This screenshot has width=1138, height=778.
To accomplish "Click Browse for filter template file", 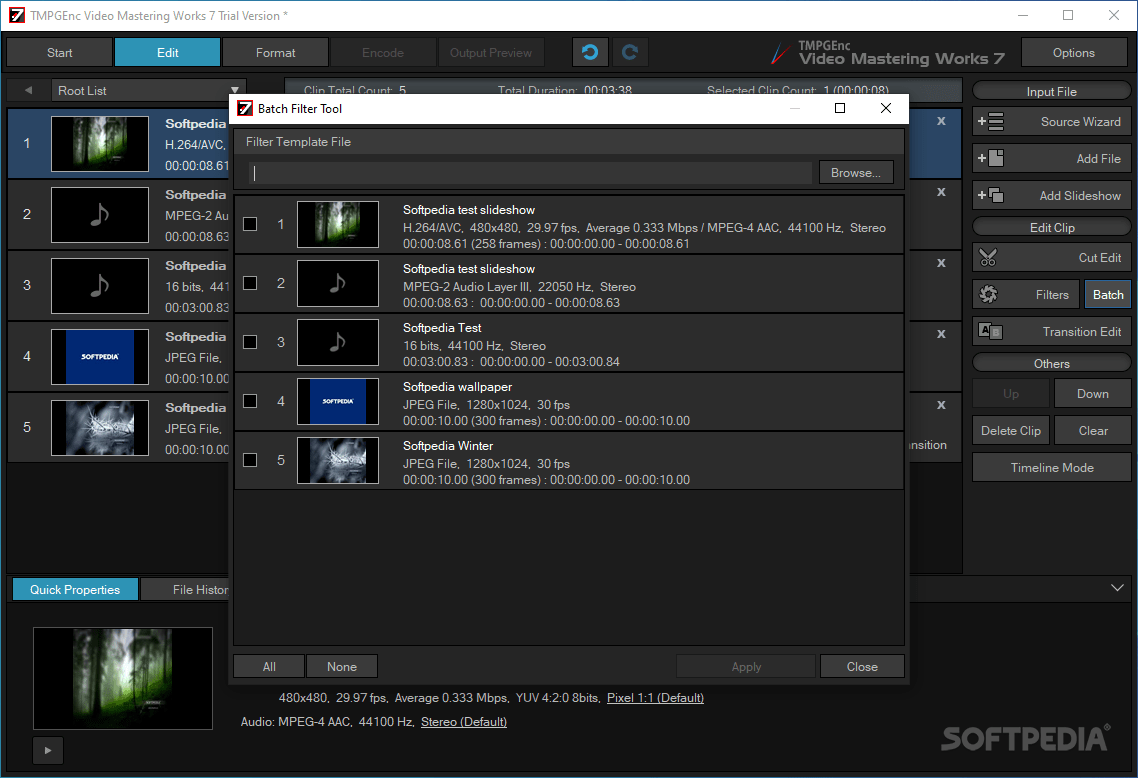I will [856, 173].
